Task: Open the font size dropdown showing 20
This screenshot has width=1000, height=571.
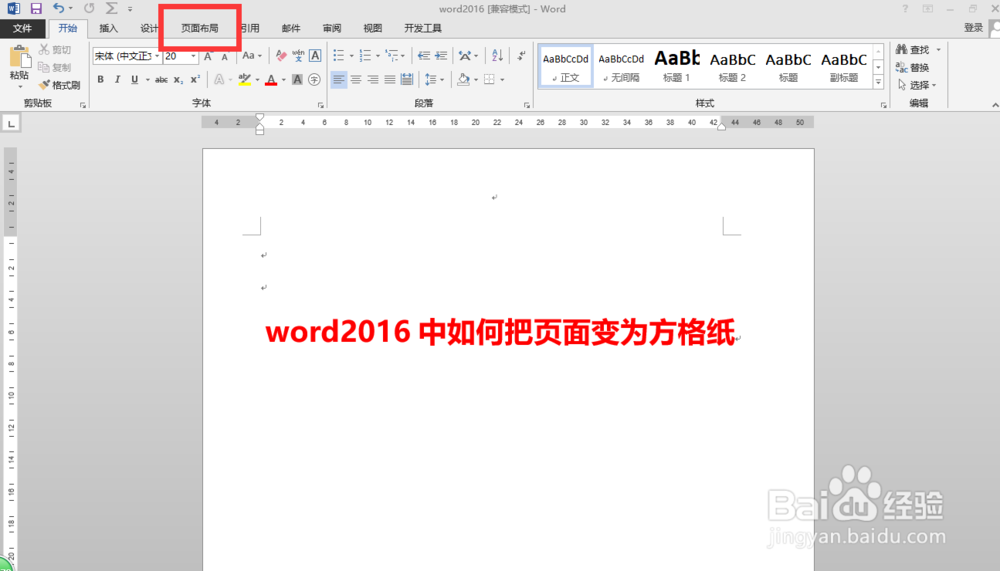Action: point(193,56)
